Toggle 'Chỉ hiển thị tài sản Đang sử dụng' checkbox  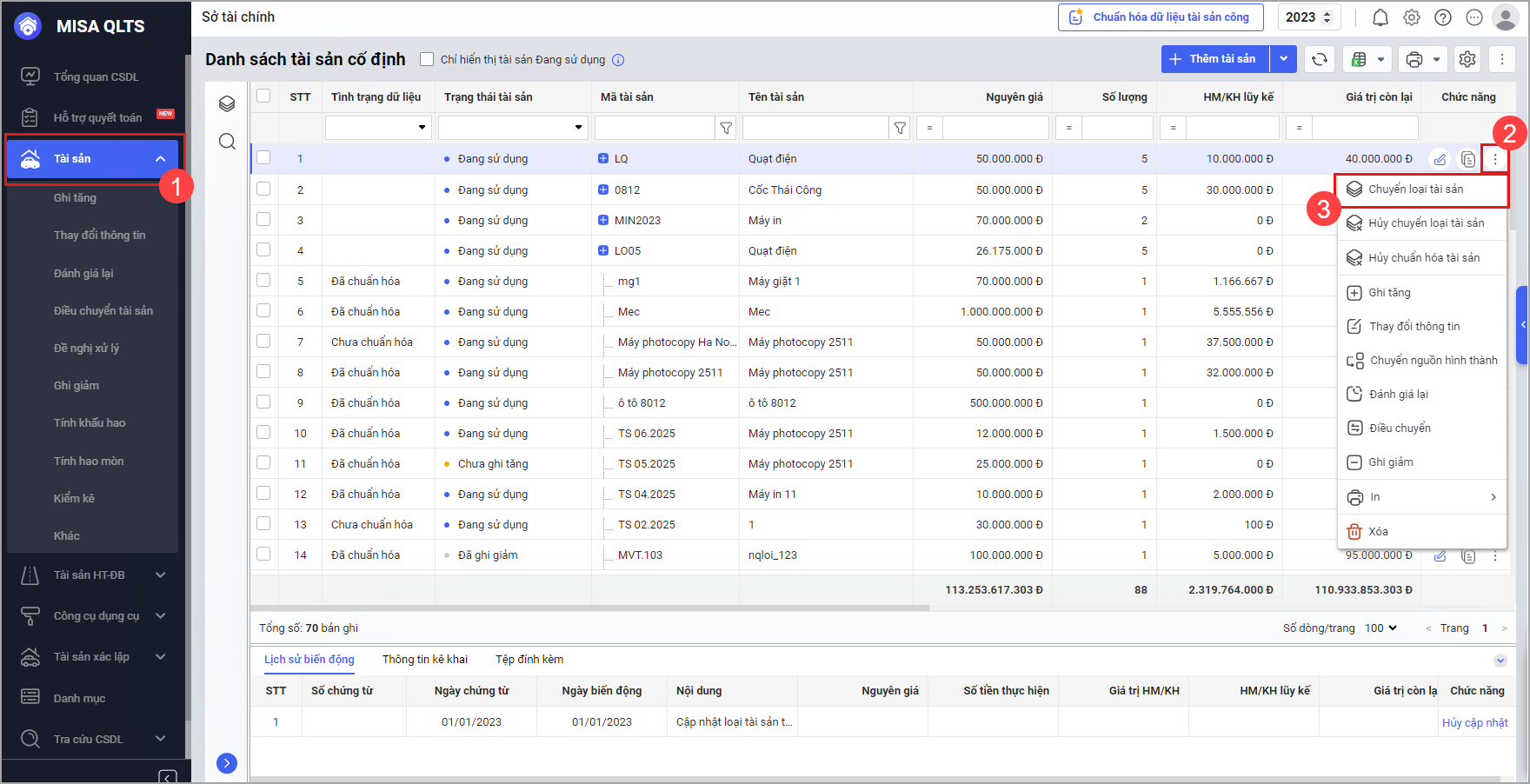click(x=427, y=59)
